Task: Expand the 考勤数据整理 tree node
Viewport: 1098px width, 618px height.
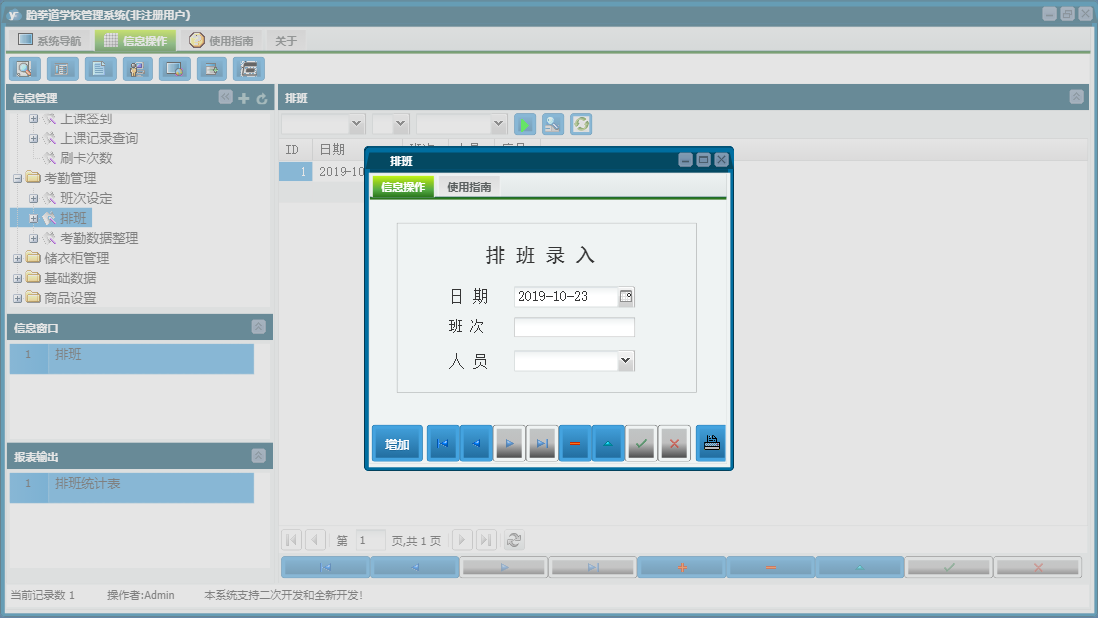Action: click(34, 239)
